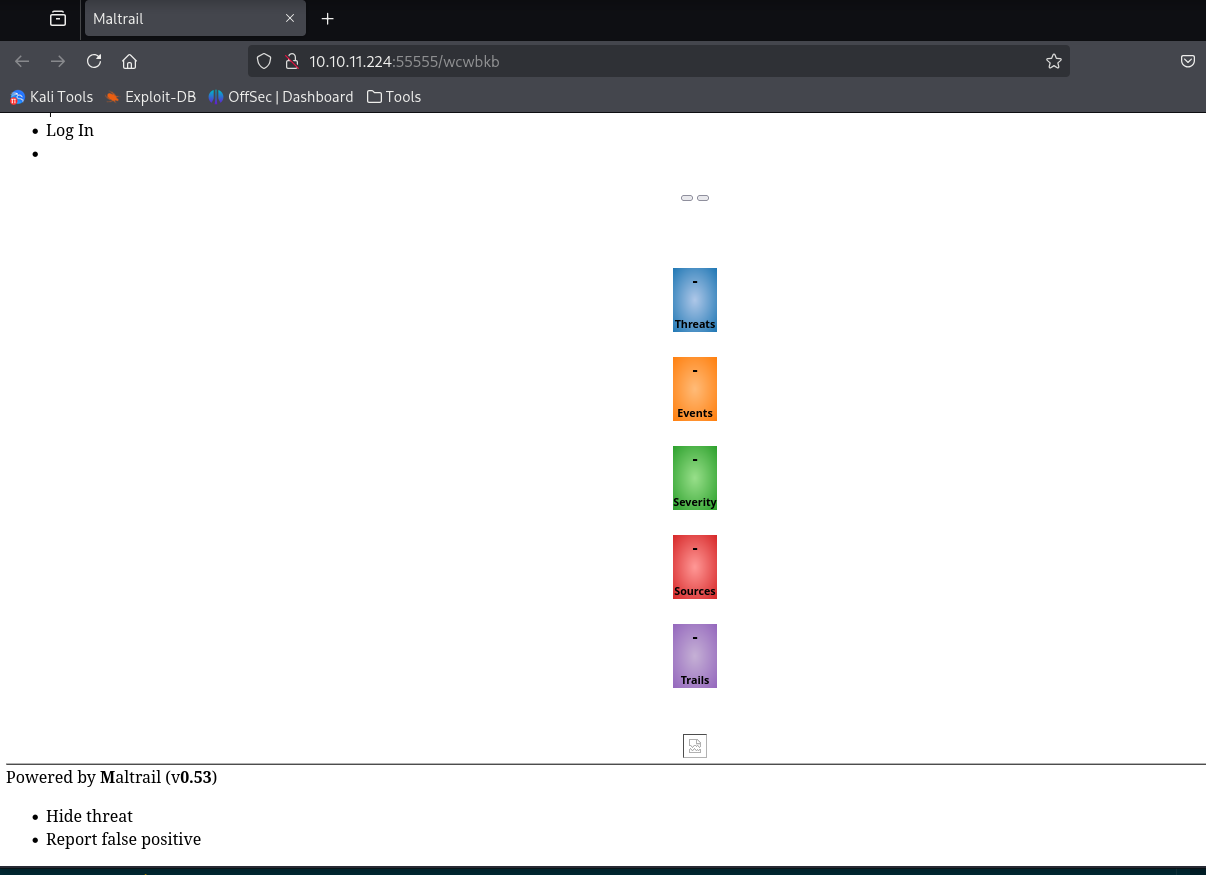The image size is (1206, 875).
Task: Click the broken image placeholder icon
Action: 694,746
